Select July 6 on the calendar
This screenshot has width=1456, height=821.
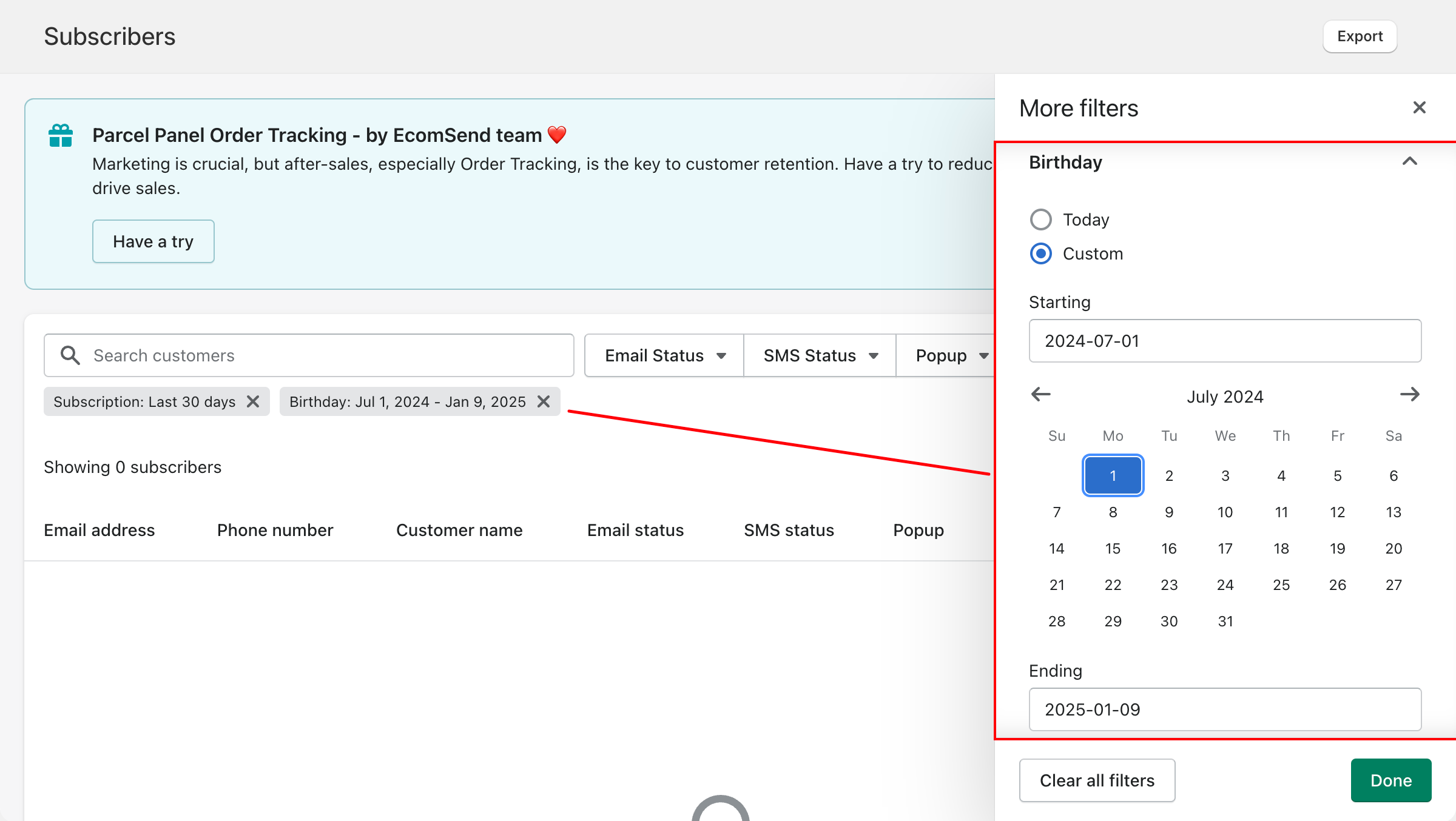(1394, 475)
